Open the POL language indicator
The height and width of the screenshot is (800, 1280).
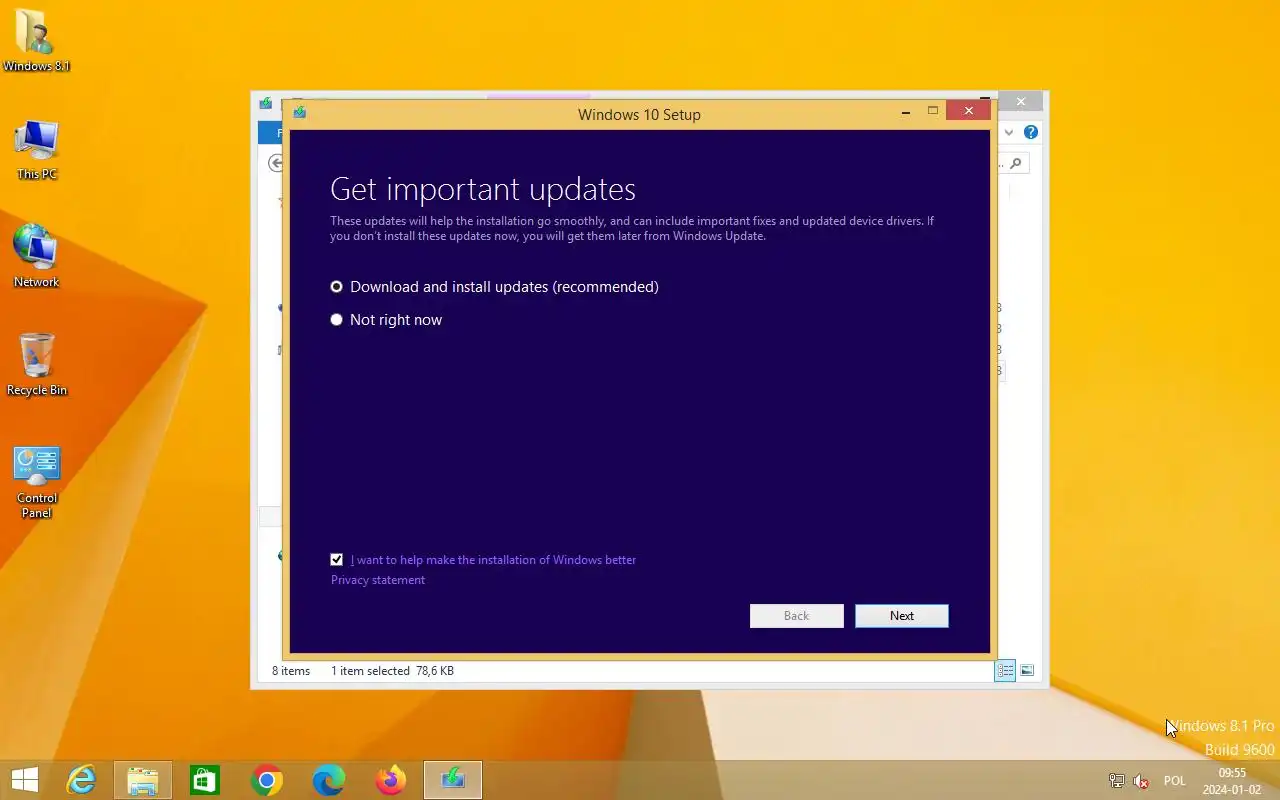click(x=1174, y=781)
